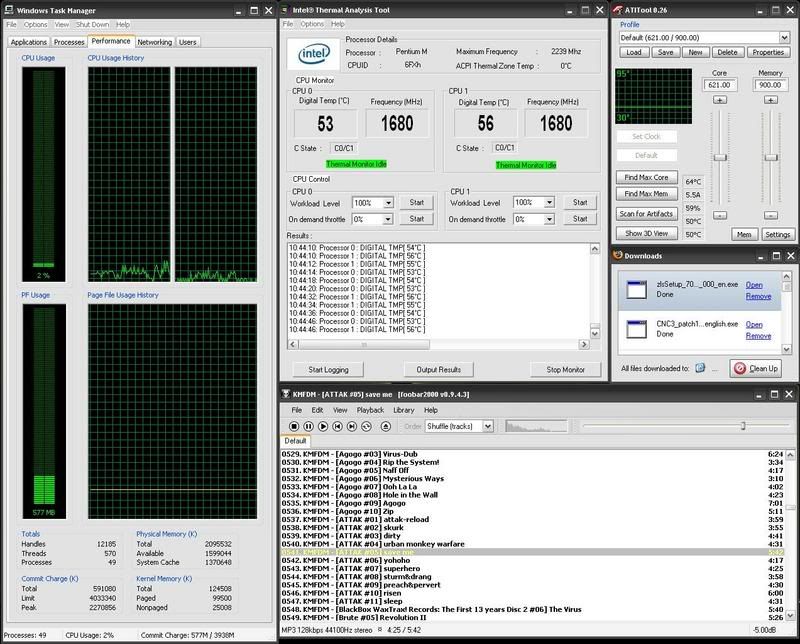Select the Default playlist tab in foobar2000
This screenshot has height=644, width=800.
295,441
